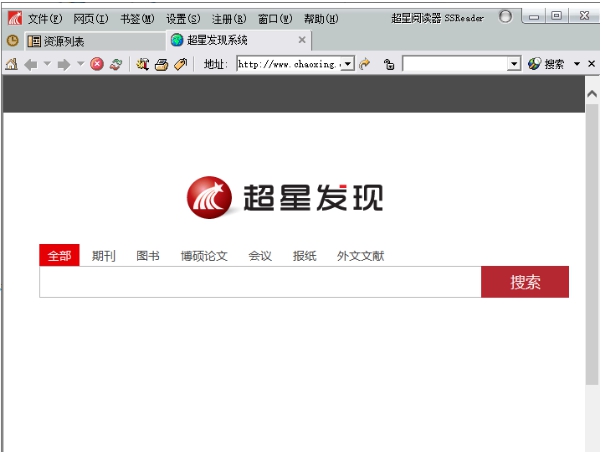Switch to the 超星发现系统 tab

pos(238,40)
